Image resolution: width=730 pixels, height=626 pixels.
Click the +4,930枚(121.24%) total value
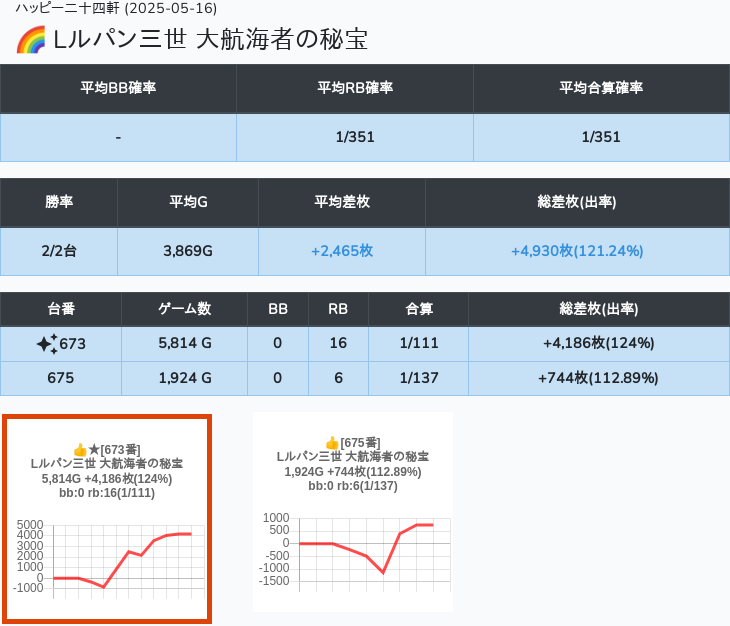(577, 251)
